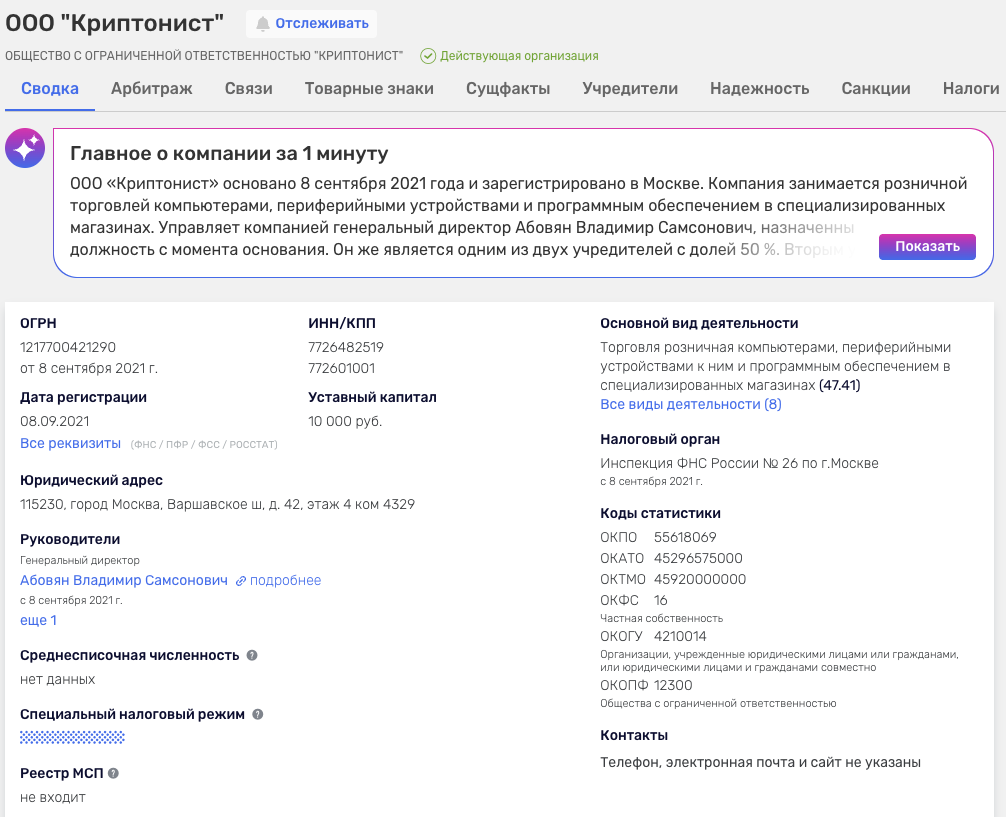Open the Санкции tab
This screenshot has height=817, width=1006.
tap(876, 89)
